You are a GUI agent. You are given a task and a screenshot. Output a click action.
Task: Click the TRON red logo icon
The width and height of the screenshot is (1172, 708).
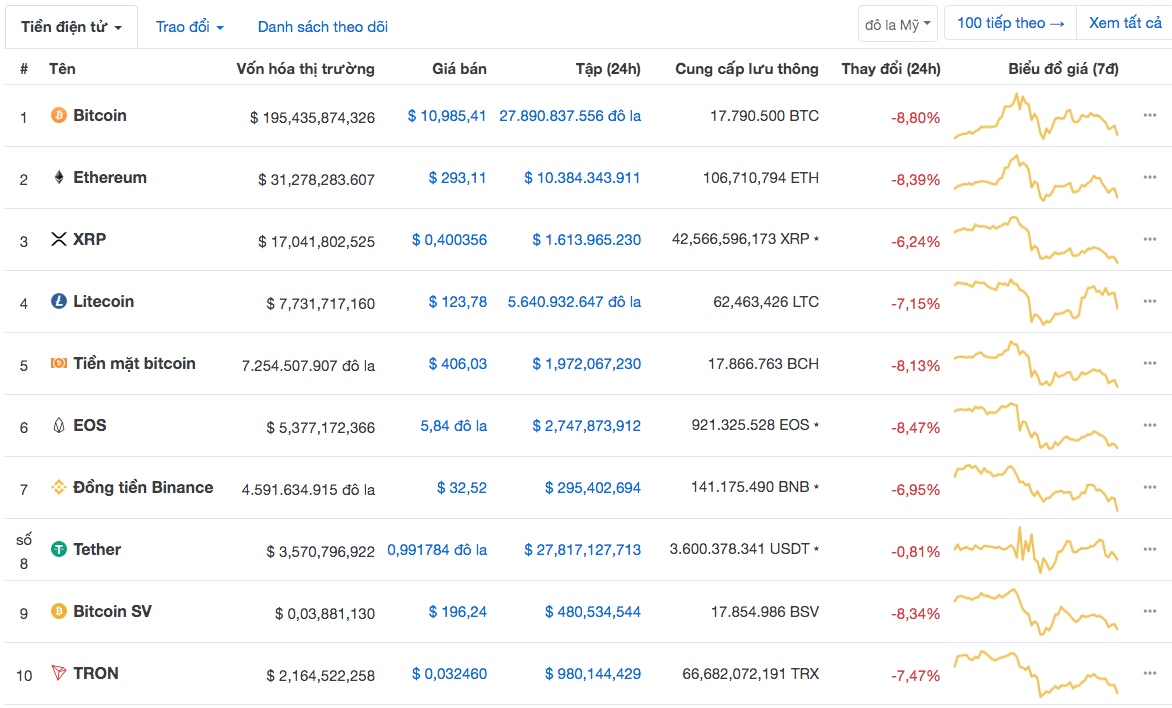click(x=59, y=674)
